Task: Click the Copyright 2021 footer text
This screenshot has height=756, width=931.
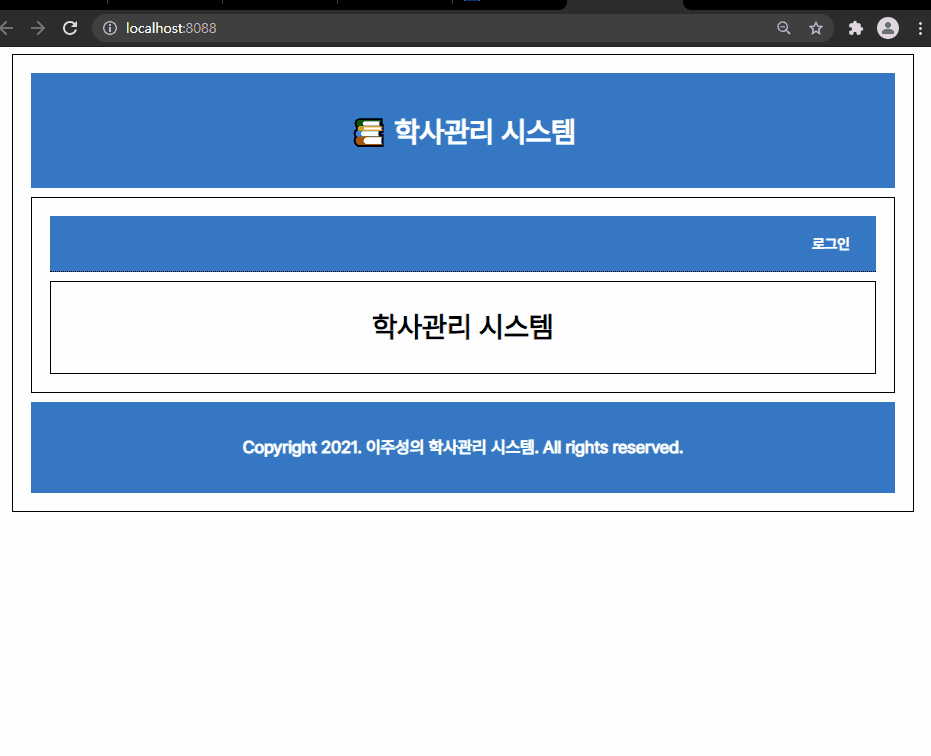Action: 463,447
